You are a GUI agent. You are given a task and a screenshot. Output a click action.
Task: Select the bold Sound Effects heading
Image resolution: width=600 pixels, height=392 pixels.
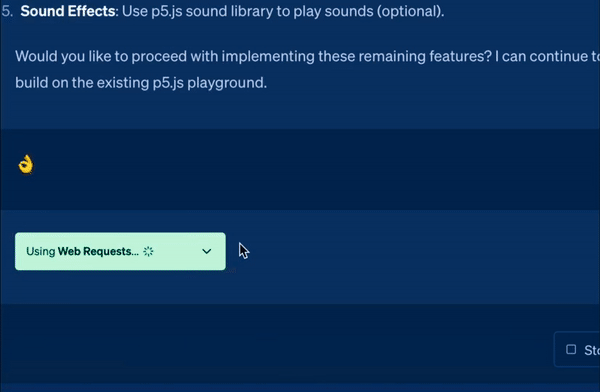[68, 11]
